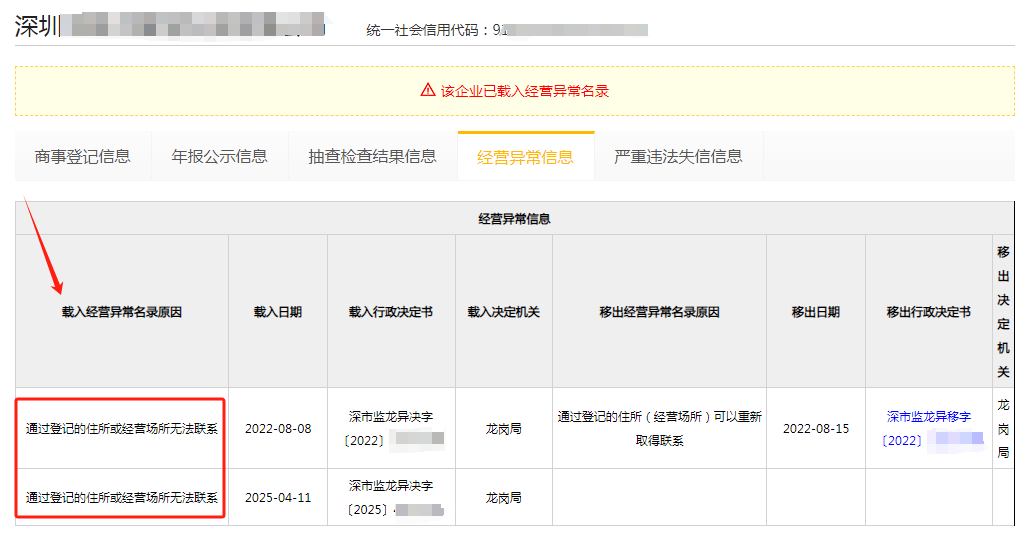
Task: Click the vertical 移出决定机关 column header
Action: [1003, 312]
